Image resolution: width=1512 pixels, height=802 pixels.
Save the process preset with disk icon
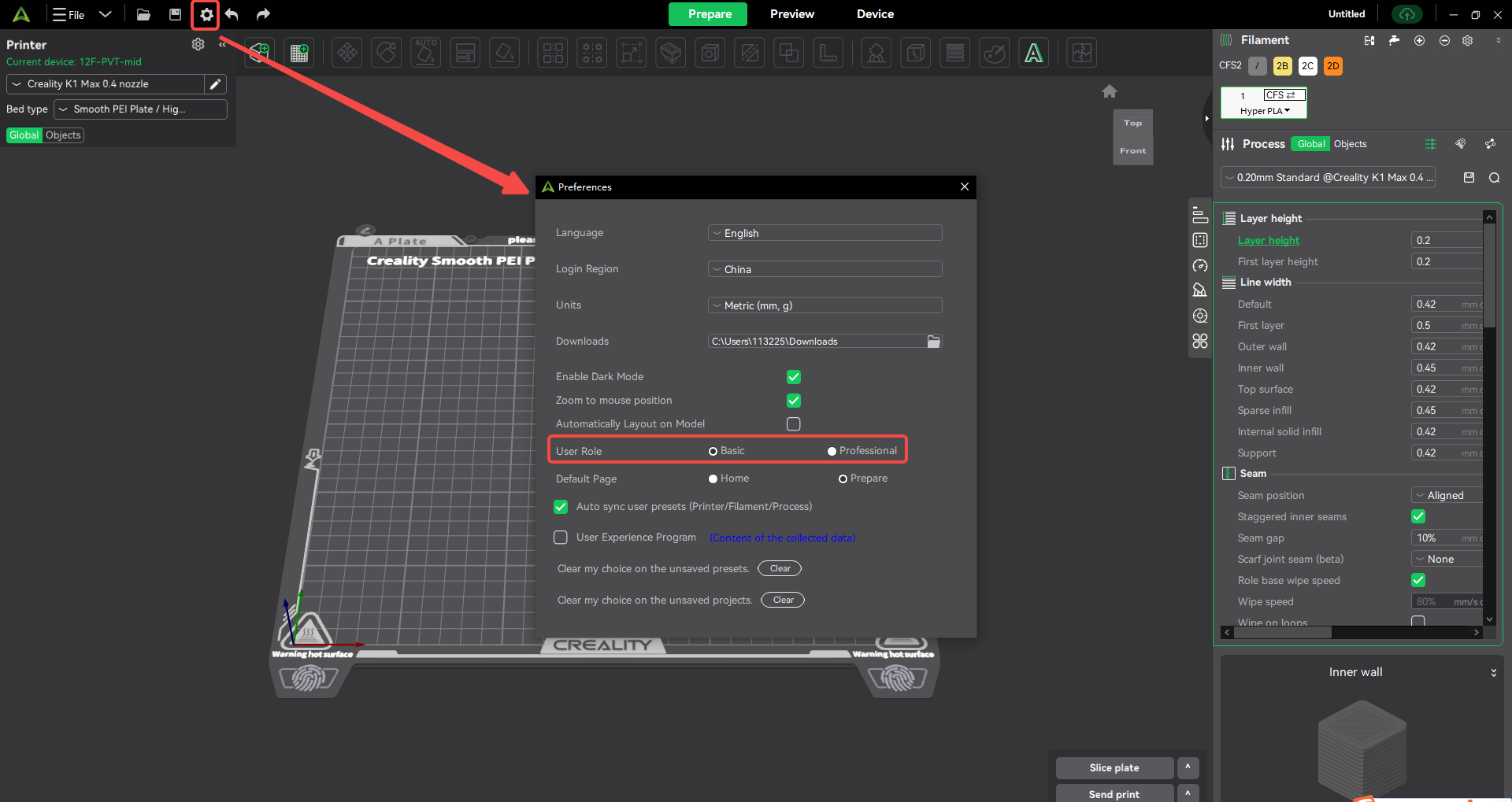coord(1469,177)
